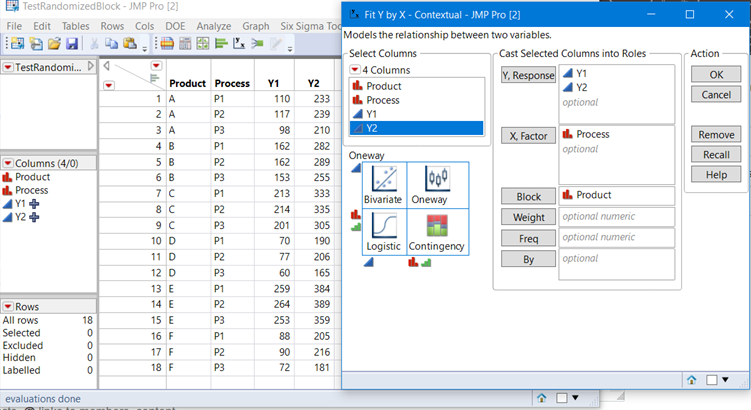Click the Fit Y by X toolbar icon
This screenshot has height=410, width=751.
(x=239, y=44)
